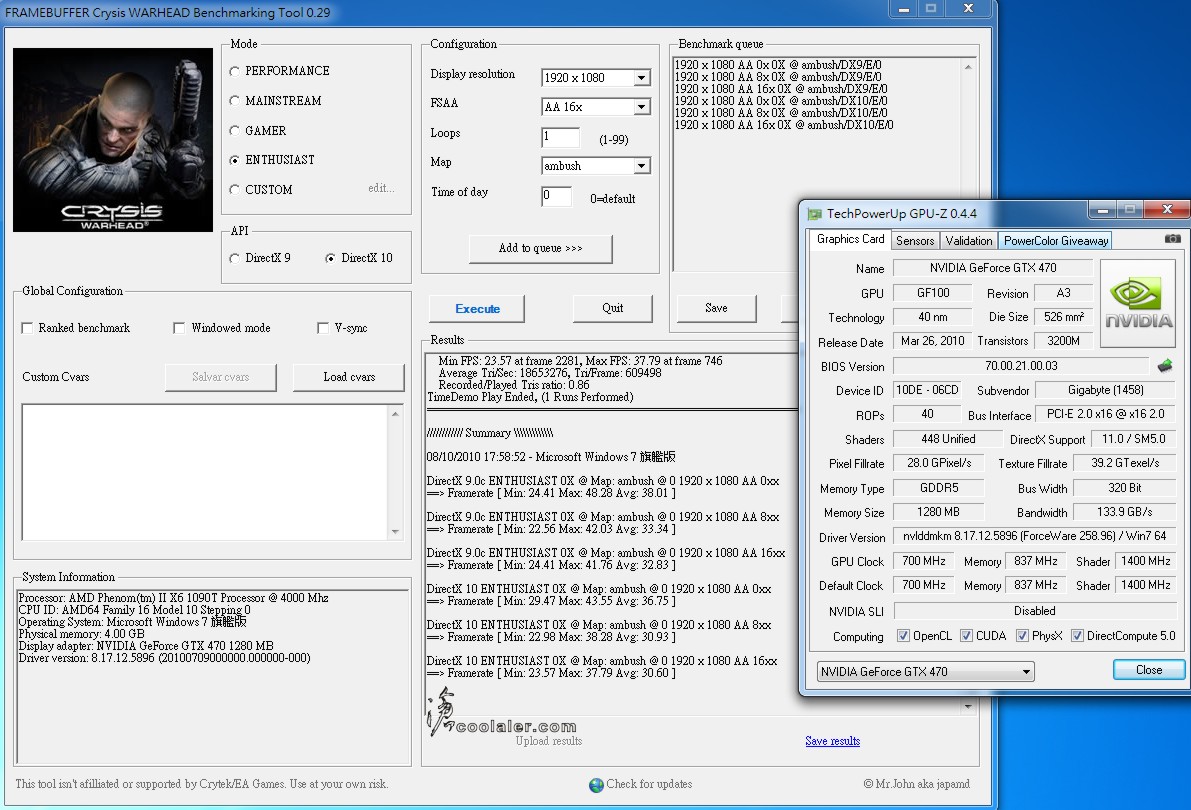Click the GPU-Z screenshot camera icon
1191x810 pixels.
coord(1173,239)
